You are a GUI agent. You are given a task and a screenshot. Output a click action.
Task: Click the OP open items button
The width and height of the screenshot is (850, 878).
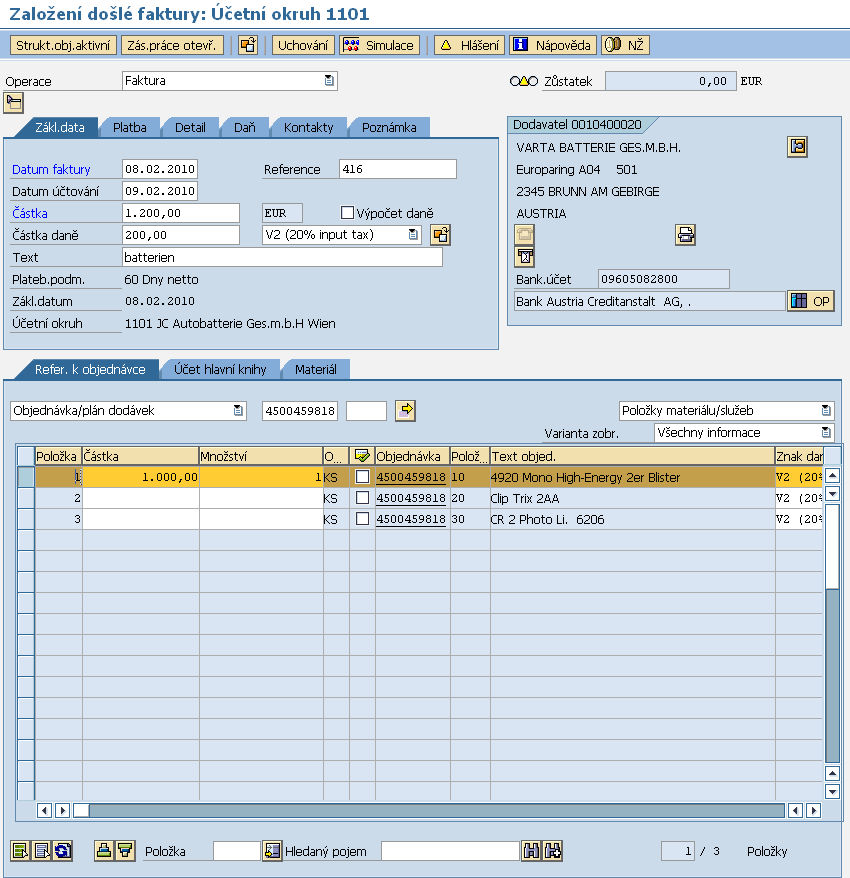(x=810, y=301)
